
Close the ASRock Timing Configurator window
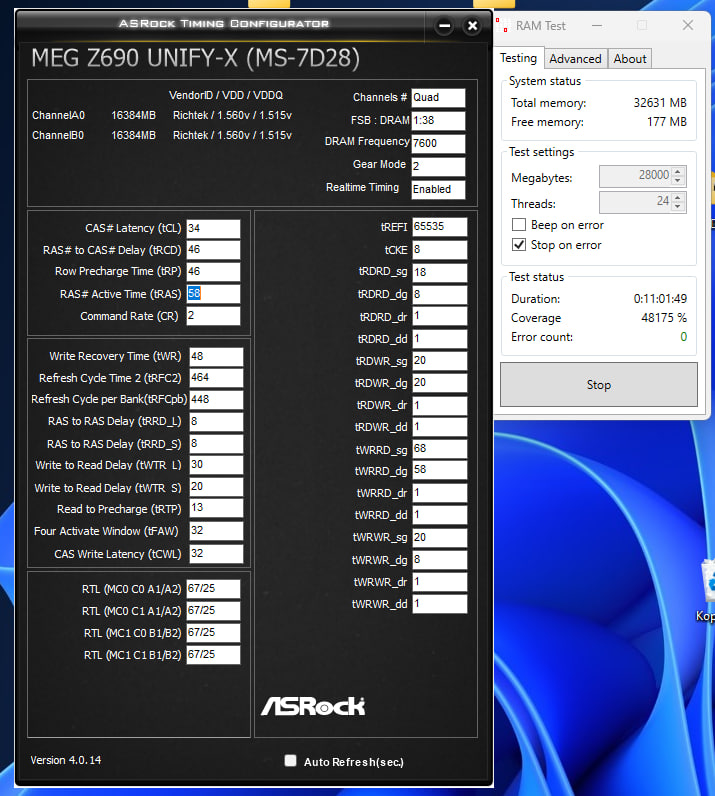[x=472, y=25]
